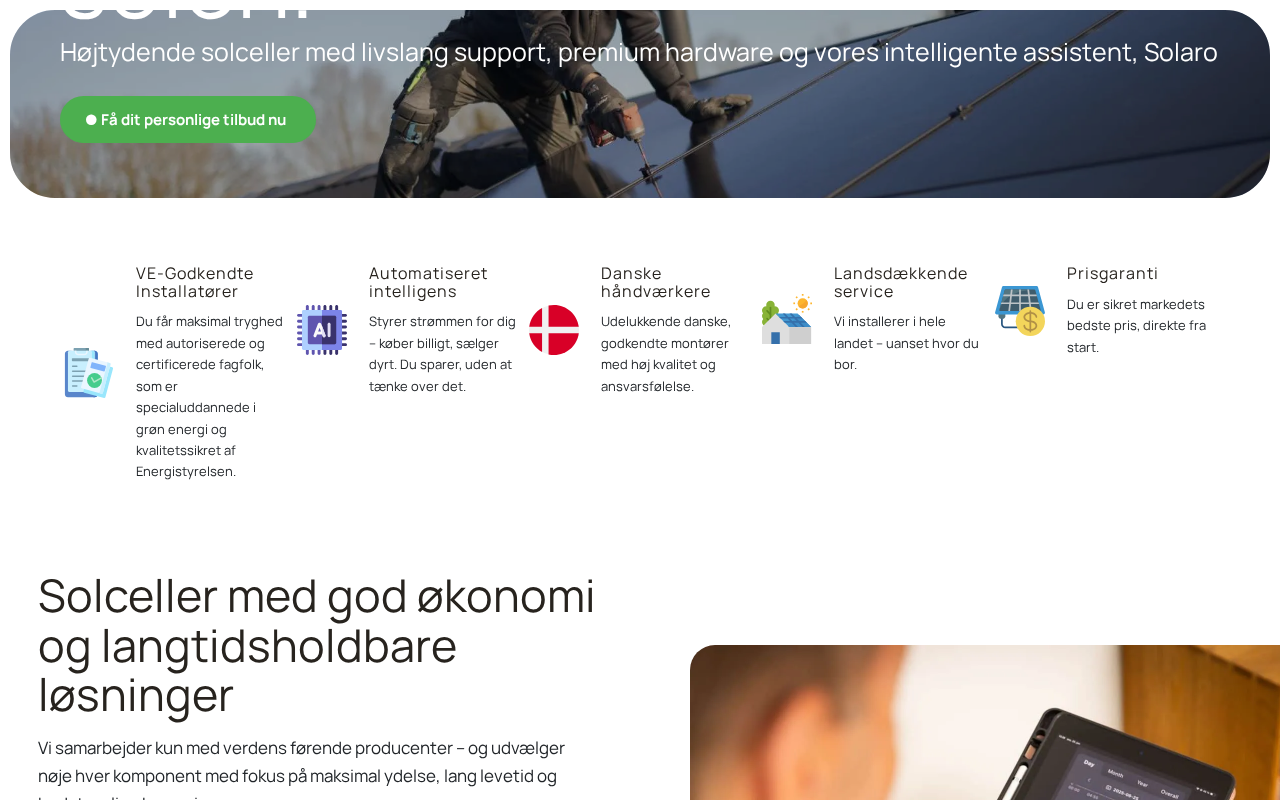
Task: Click the tablet photo thumbnail beside the økonomi heading
Action: pyautogui.click(x=985, y=722)
